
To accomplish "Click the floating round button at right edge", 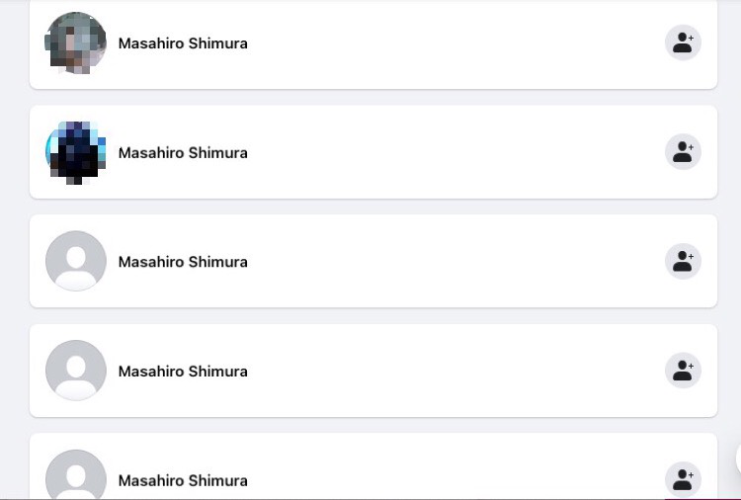I will click(x=738, y=458).
